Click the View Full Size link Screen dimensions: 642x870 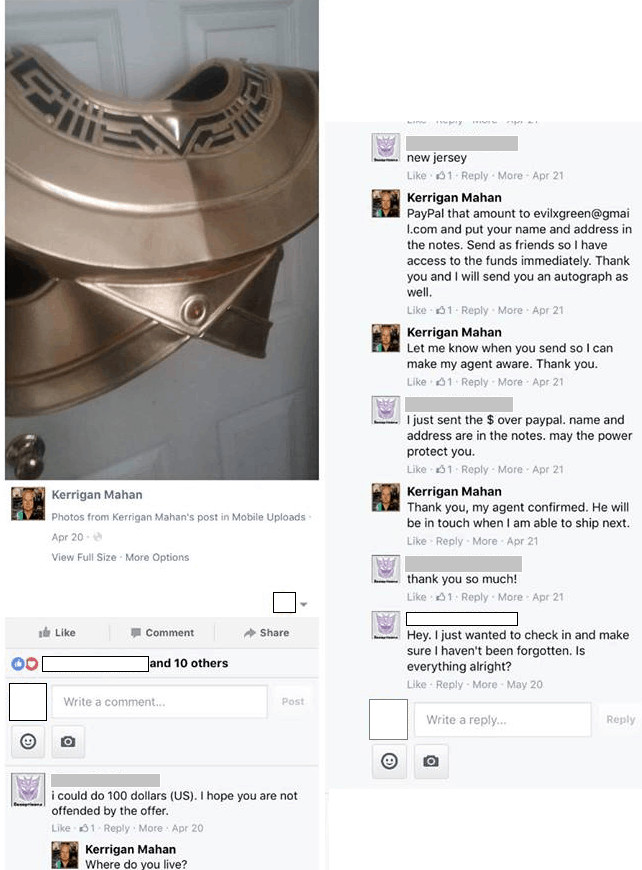coord(84,557)
